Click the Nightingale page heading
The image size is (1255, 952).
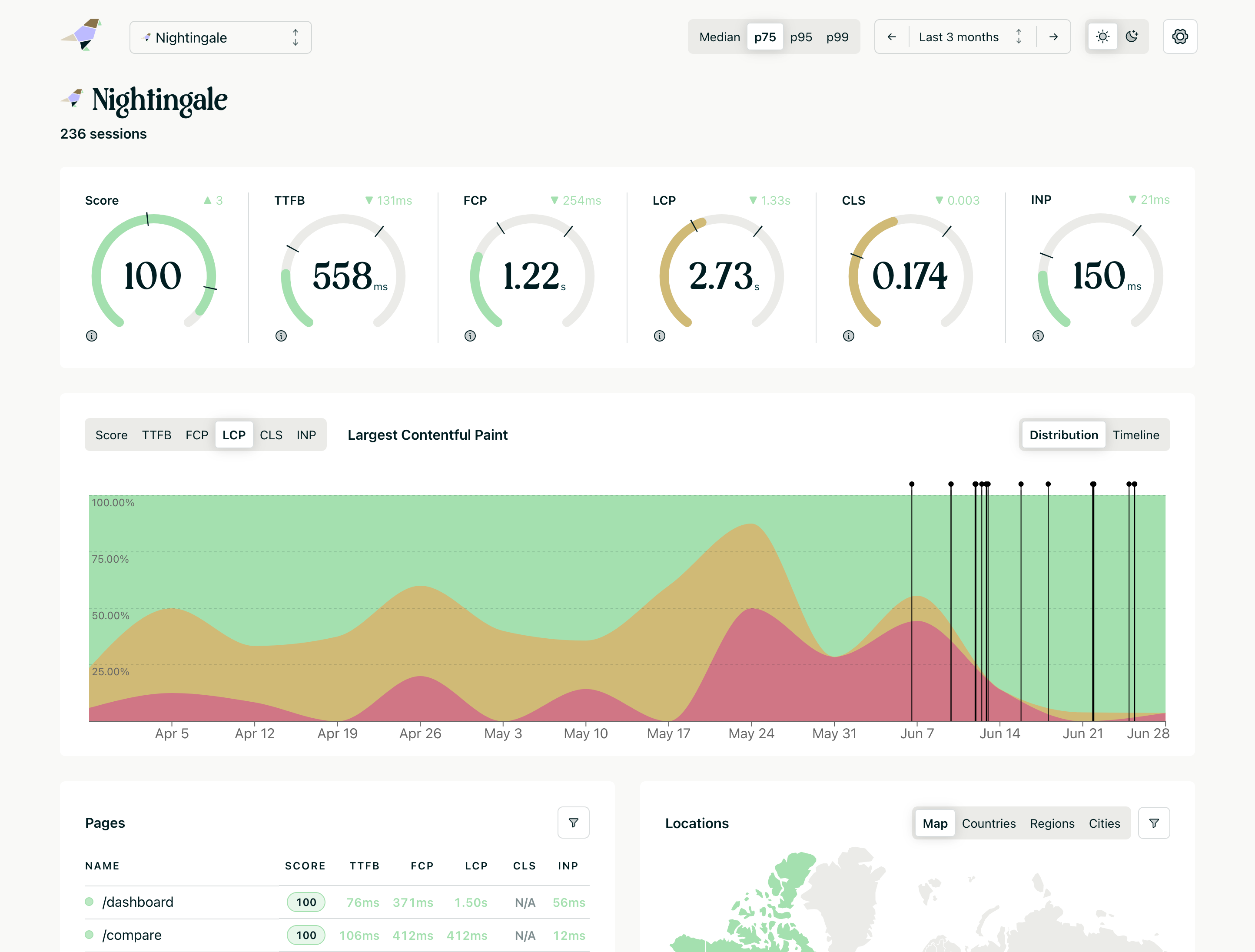(x=159, y=100)
